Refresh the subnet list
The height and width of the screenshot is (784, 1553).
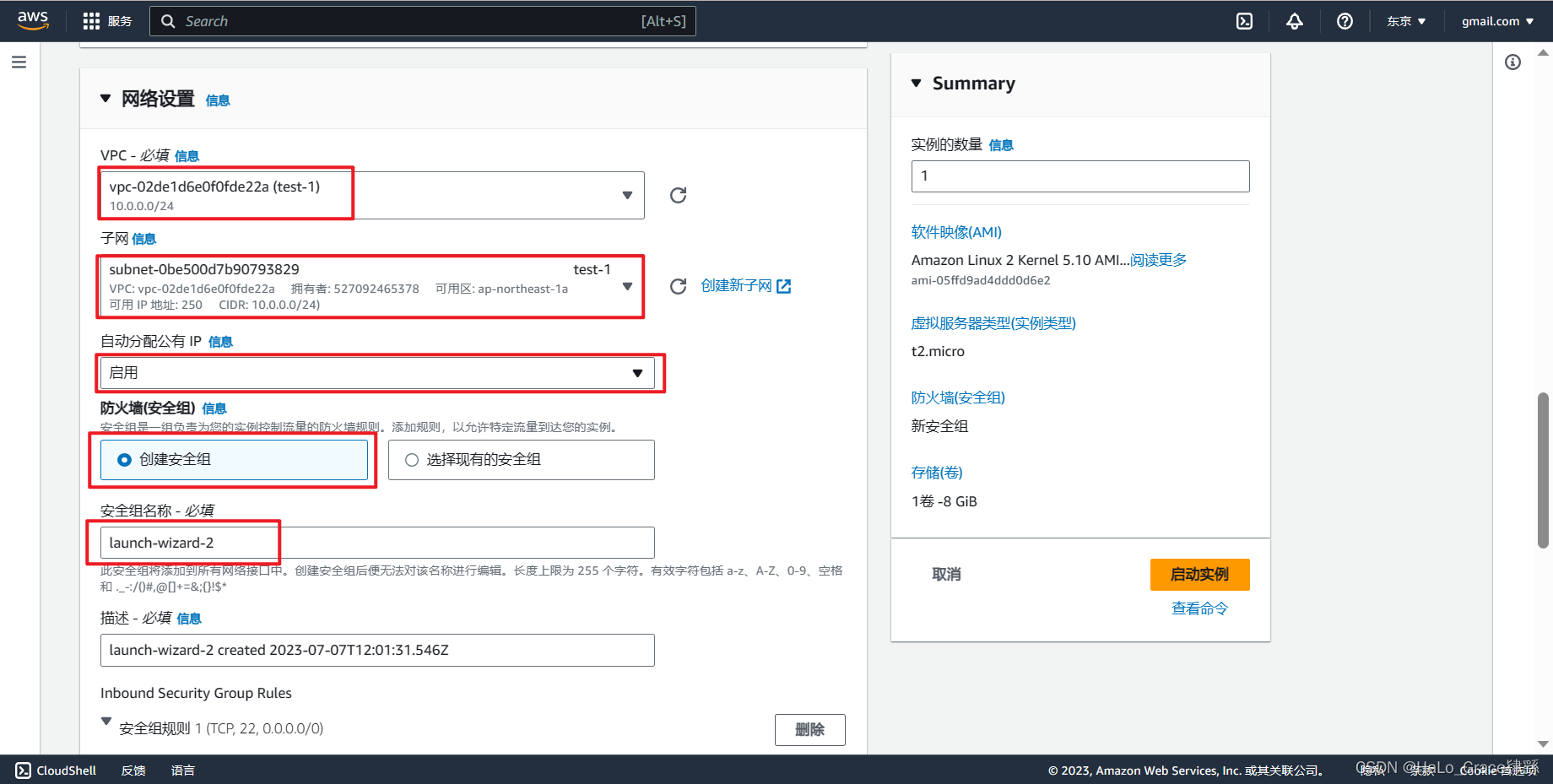(678, 286)
